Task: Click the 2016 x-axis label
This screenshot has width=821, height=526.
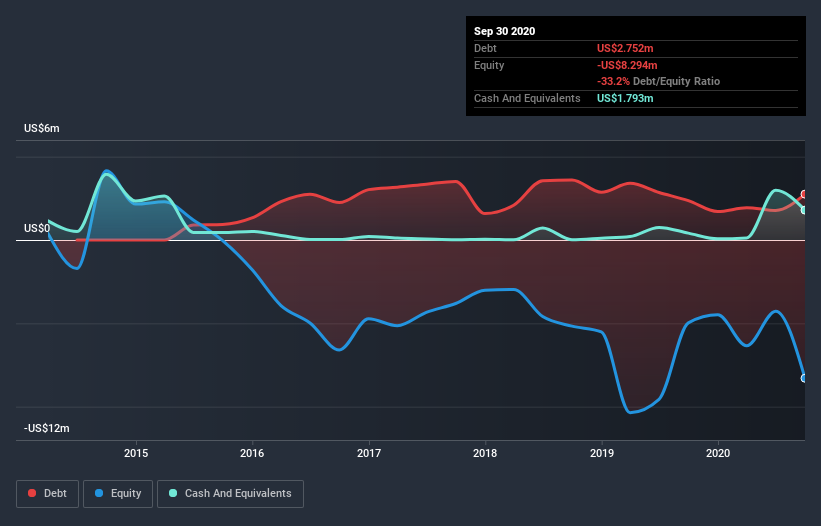Action: pyautogui.click(x=252, y=453)
